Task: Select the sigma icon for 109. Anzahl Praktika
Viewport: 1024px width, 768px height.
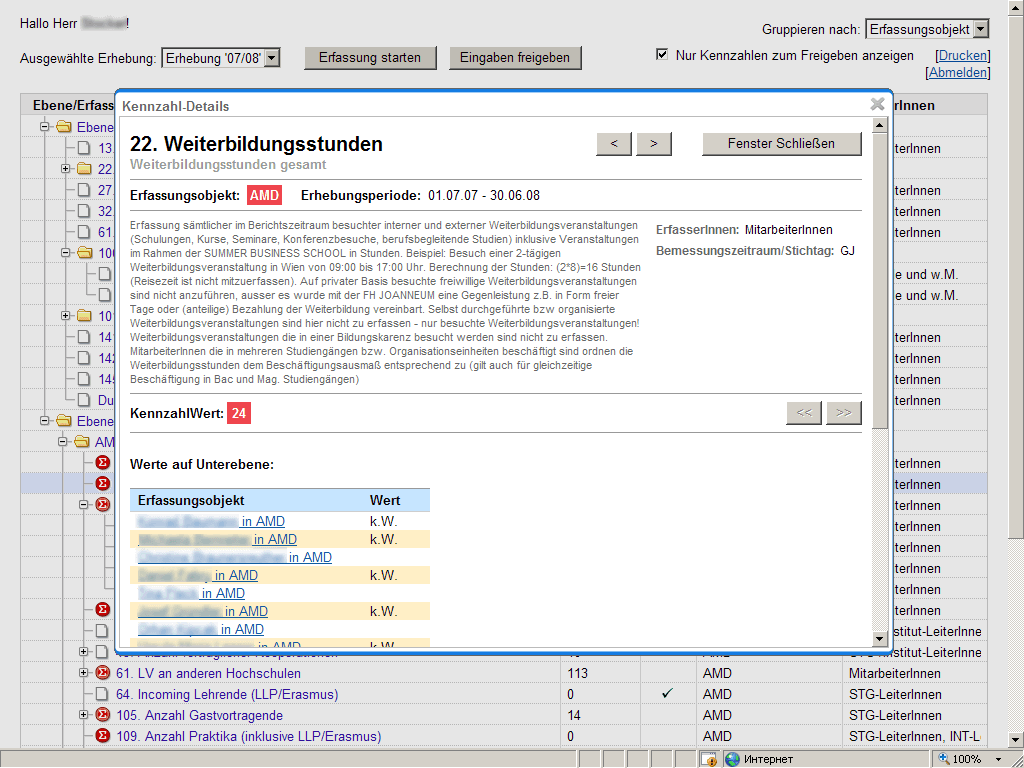Action: tap(102, 736)
